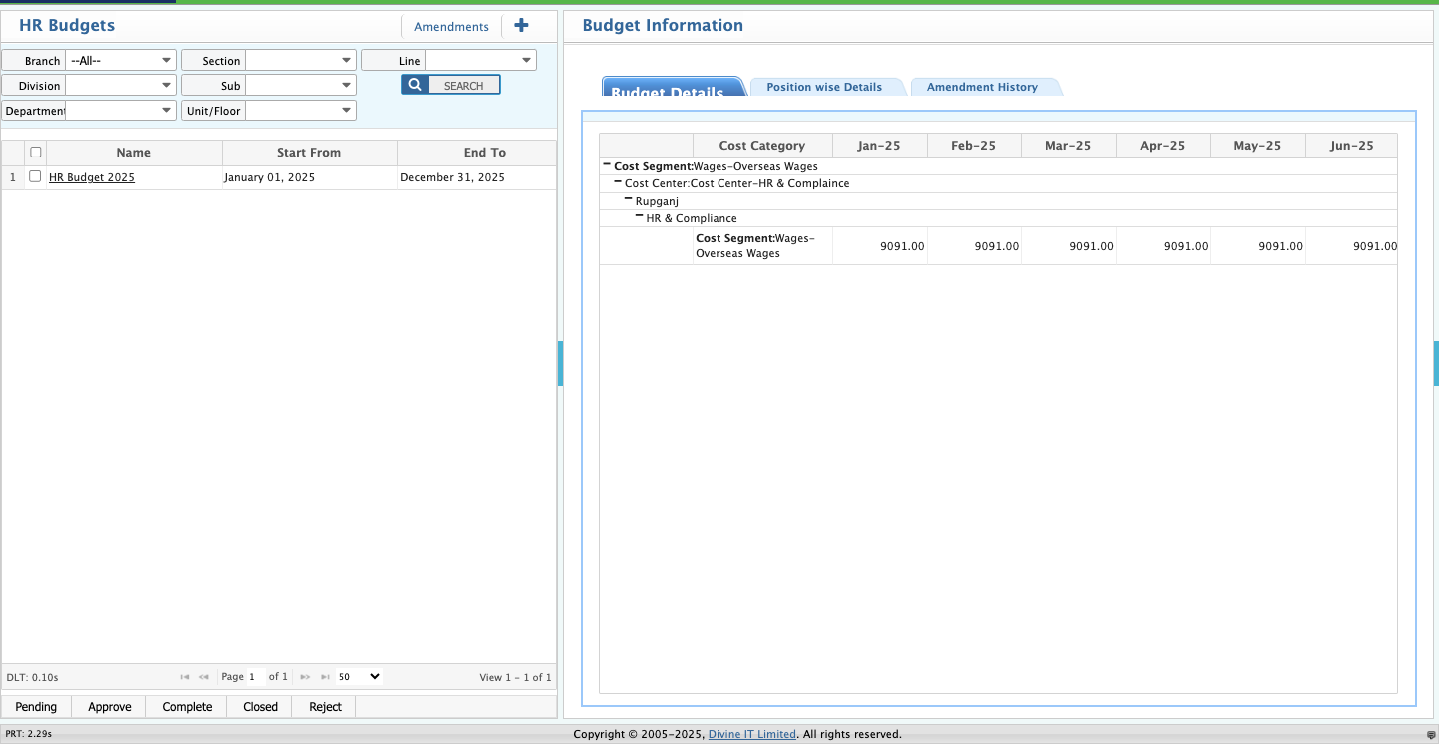
Task: Click the printer icon in the status bar
Action: pyautogui.click(x=1430, y=733)
